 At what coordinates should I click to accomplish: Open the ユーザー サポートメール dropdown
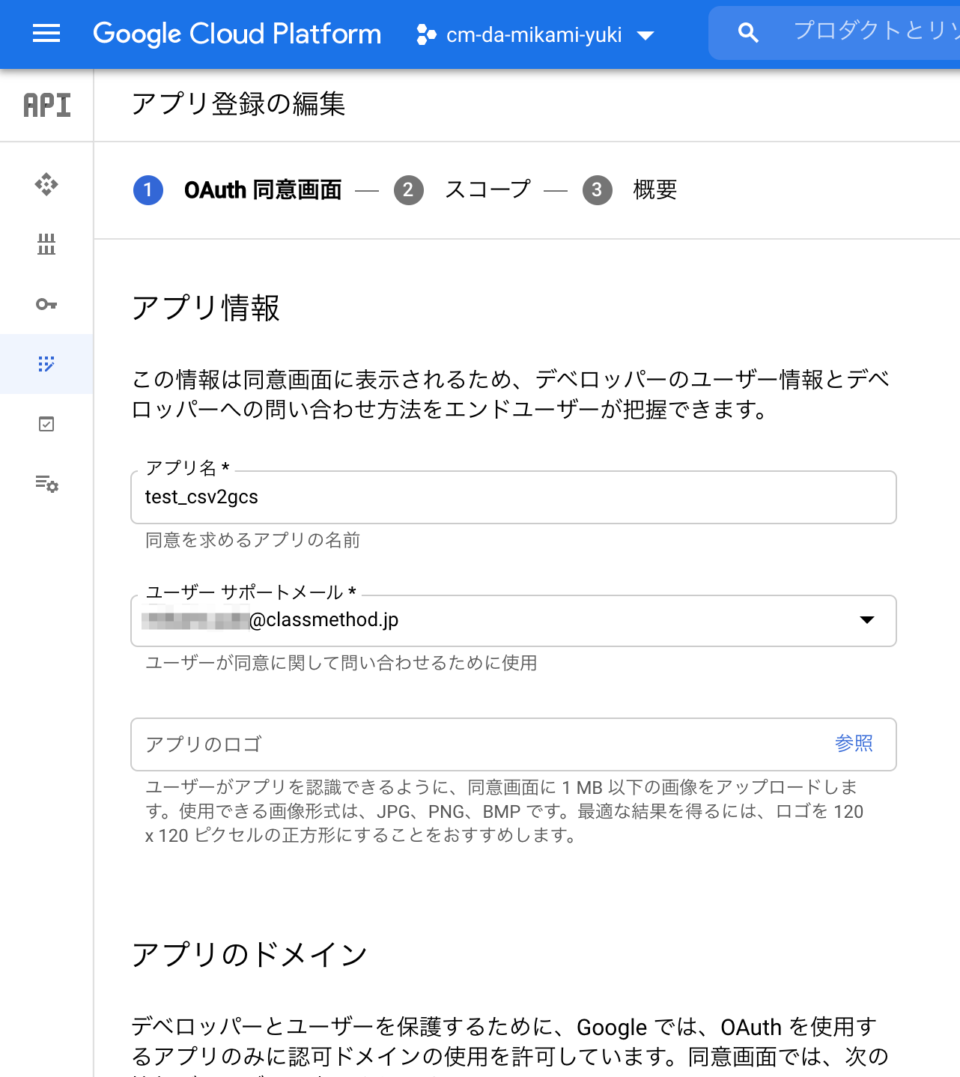click(513, 620)
